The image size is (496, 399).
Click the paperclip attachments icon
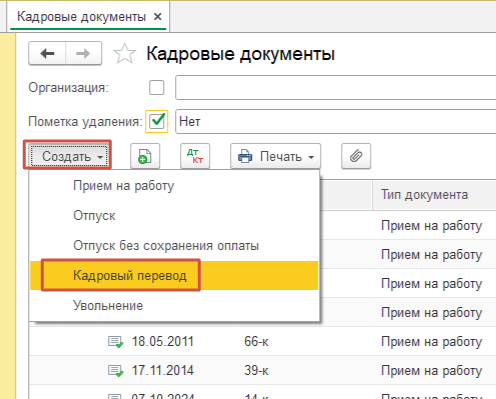click(x=356, y=156)
